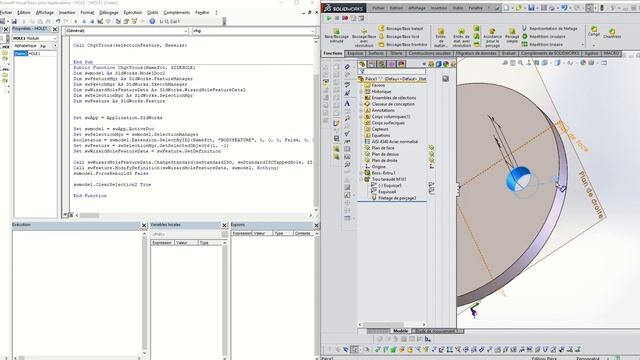Create new document in SolidWorks quick toolbar
The height and width of the screenshot is (360, 640).
(506, 8)
